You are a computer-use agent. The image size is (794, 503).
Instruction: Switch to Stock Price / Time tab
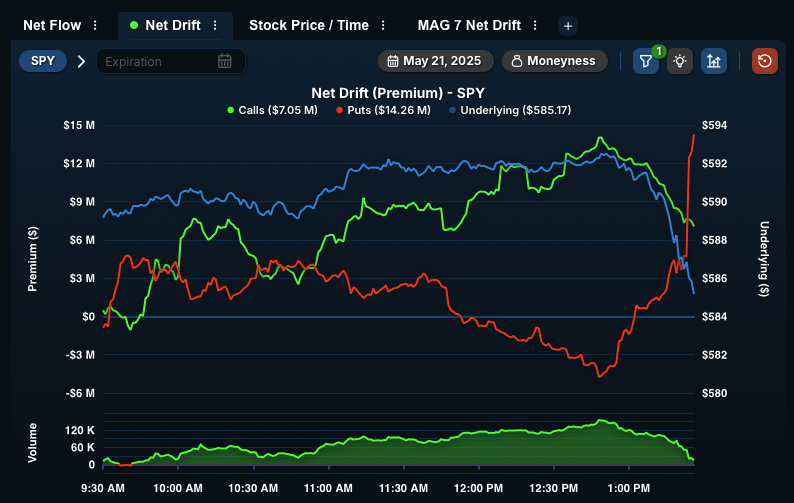(309, 25)
